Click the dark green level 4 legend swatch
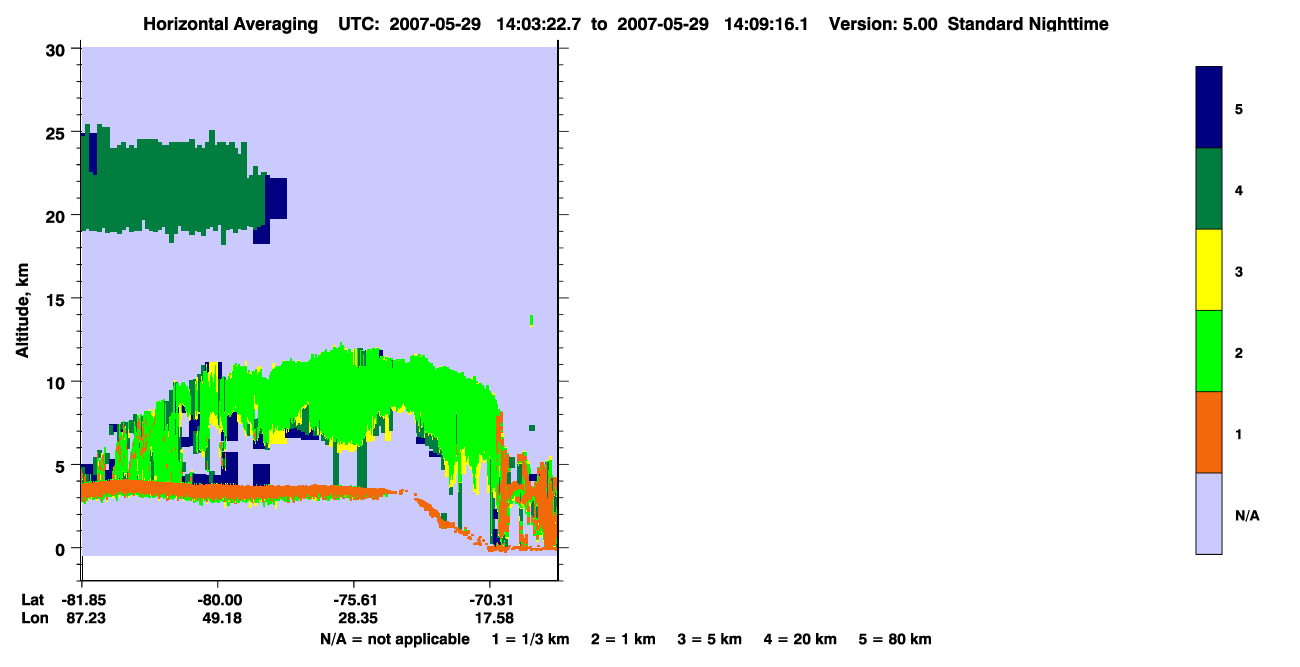Screen dimensions: 1300x667 click(x=1209, y=189)
